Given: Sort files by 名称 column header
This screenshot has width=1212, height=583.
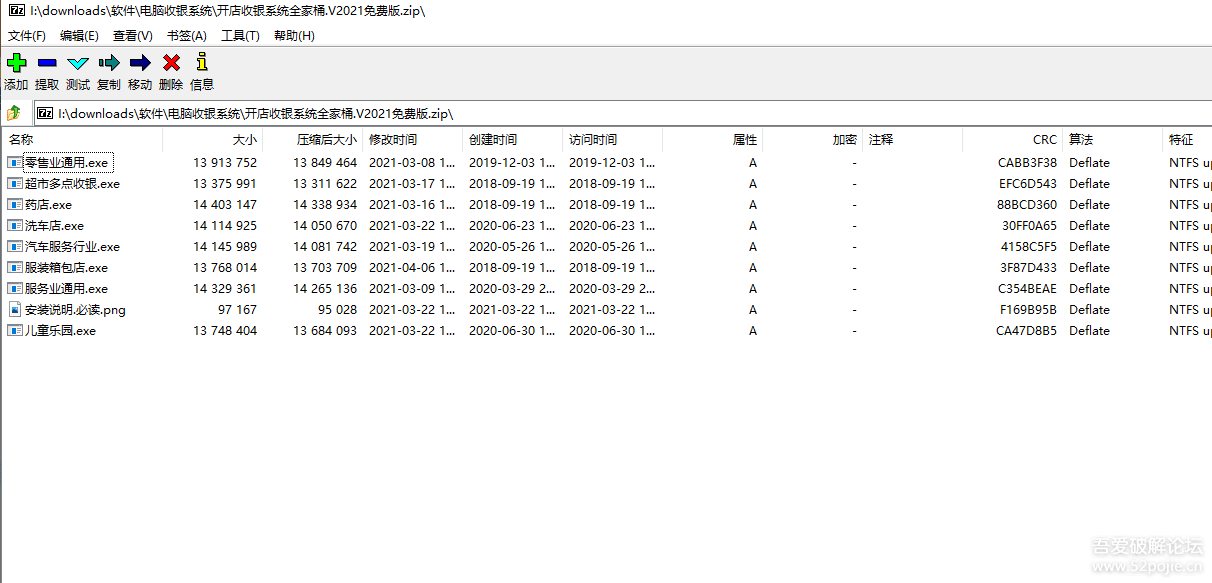Looking at the screenshot, I should (22, 140).
